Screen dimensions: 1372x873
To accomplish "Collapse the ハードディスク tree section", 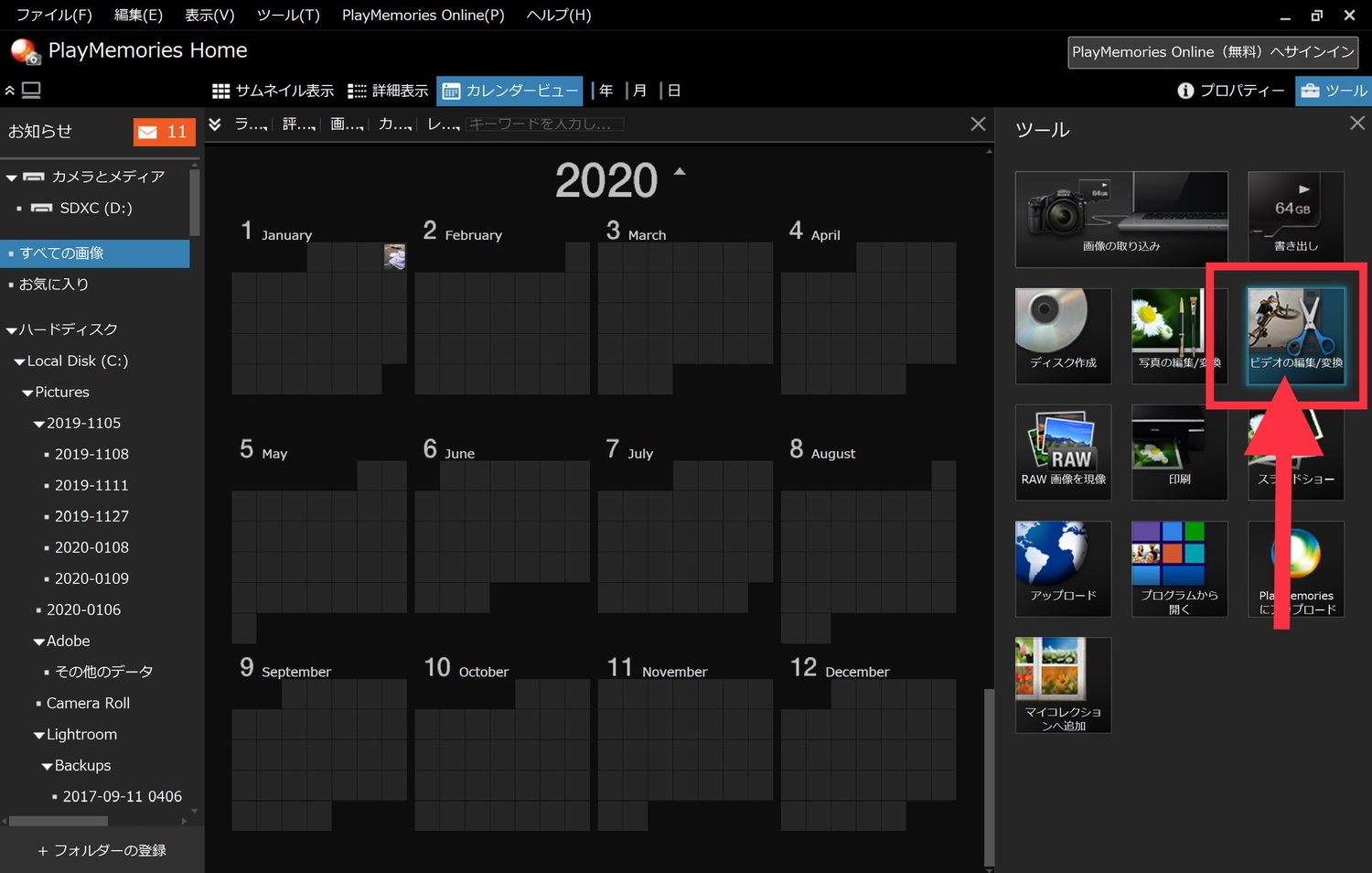I will pyautogui.click(x=12, y=330).
